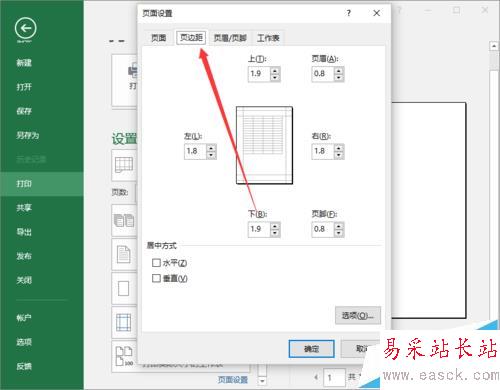
Task: Open the 打开 menu item
Action: [x=24, y=87]
